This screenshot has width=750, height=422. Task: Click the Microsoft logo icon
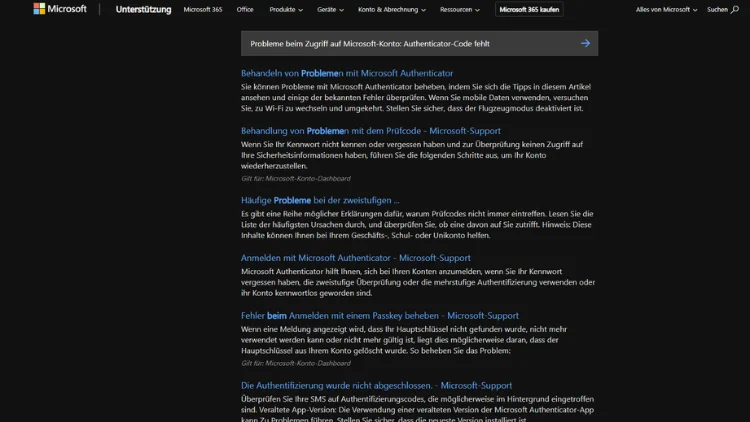[x=39, y=9]
